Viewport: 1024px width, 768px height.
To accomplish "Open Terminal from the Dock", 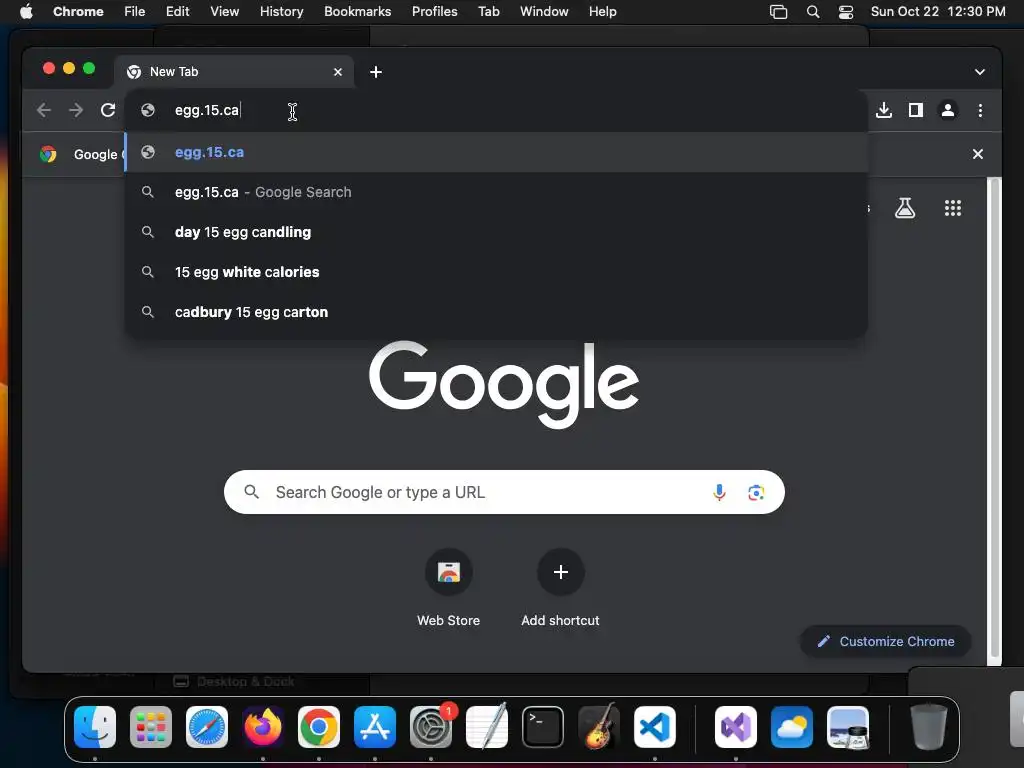I will 543,727.
